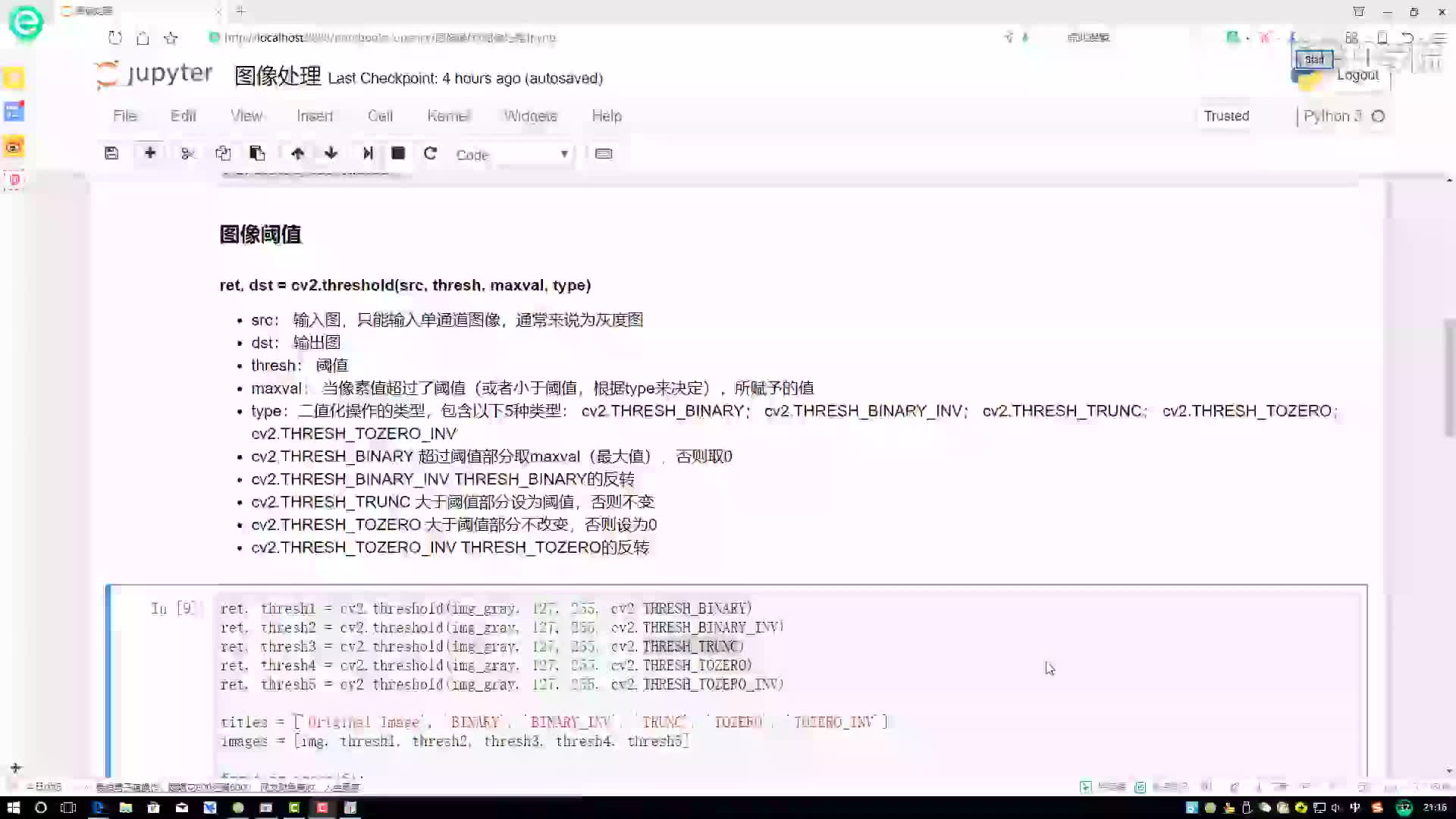Open the Kernel menu
Image resolution: width=1456 pixels, height=819 pixels.
click(448, 116)
